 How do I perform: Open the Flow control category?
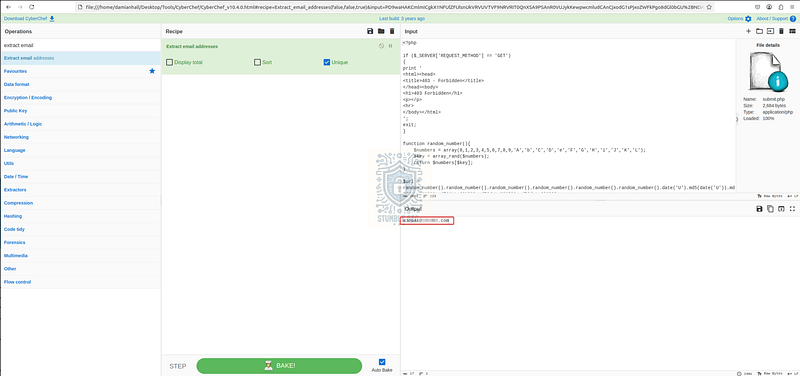point(80,282)
